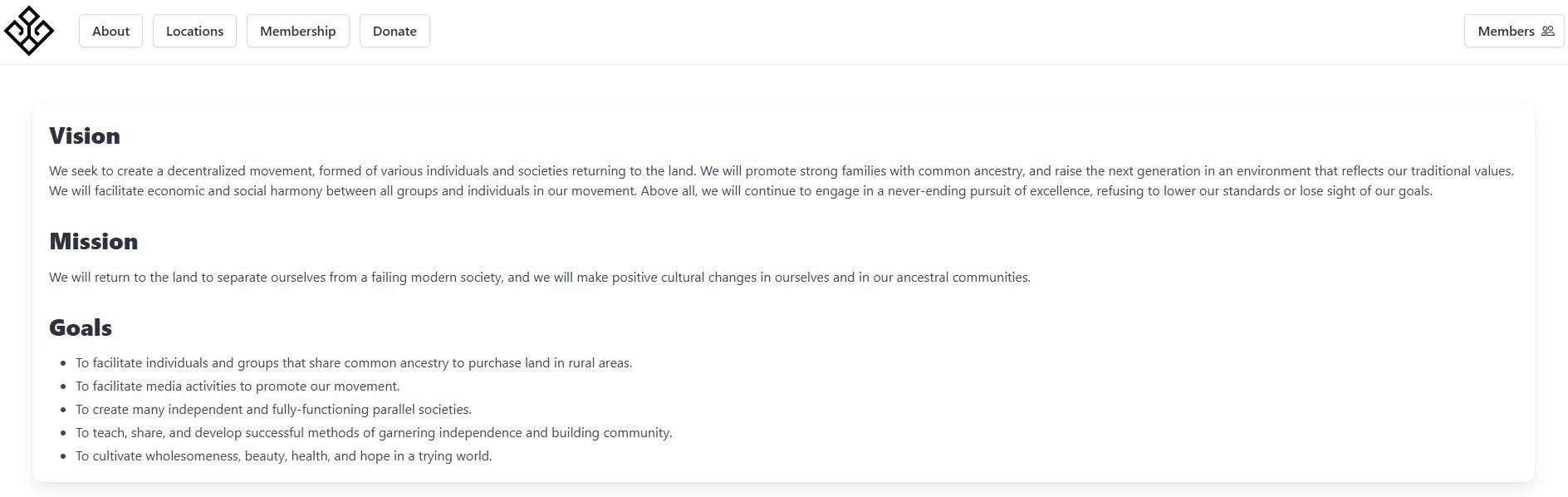The width and height of the screenshot is (1568, 497).
Task: Click the people icon in Members button
Action: (x=1547, y=31)
